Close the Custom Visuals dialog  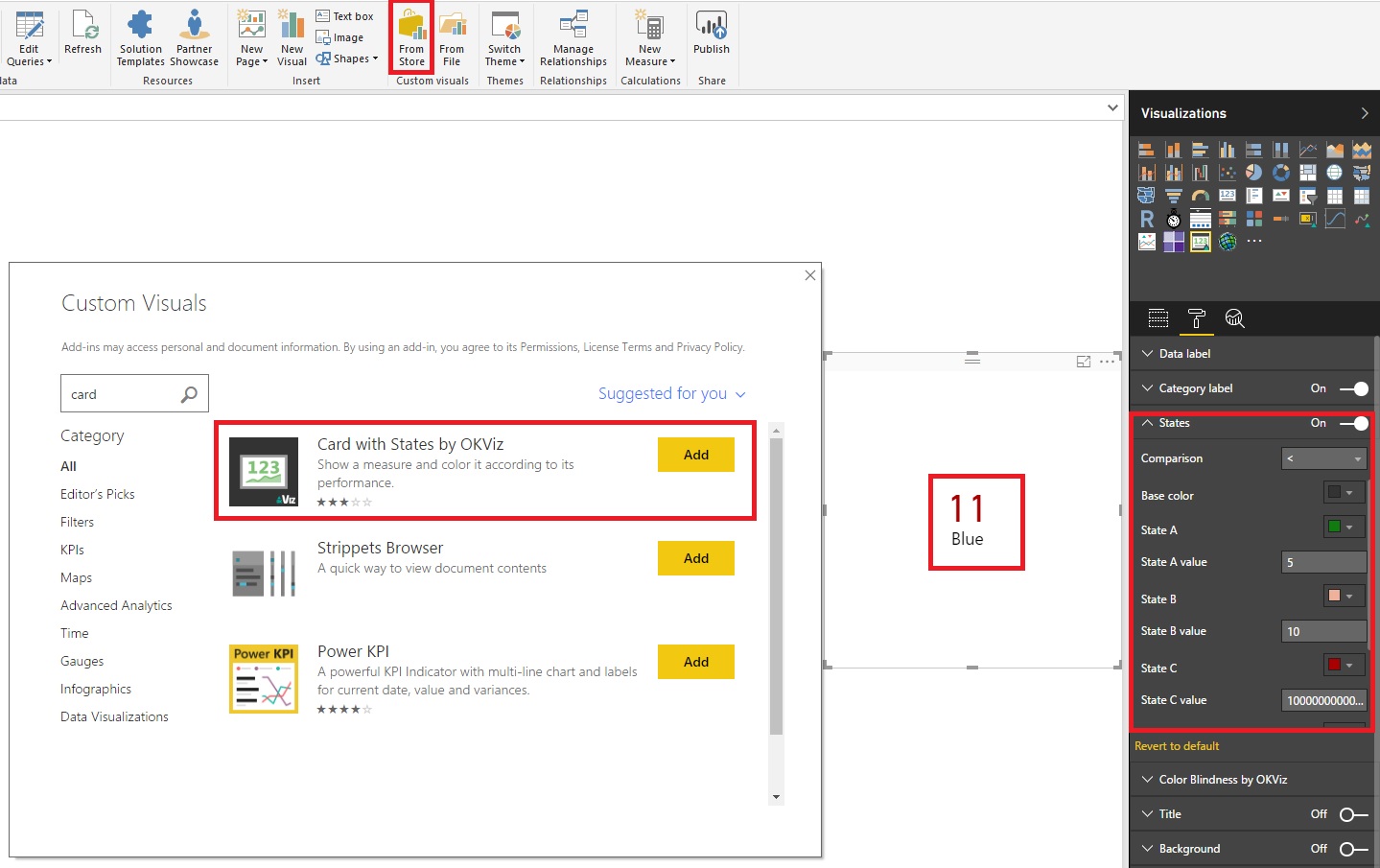[x=810, y=275]
